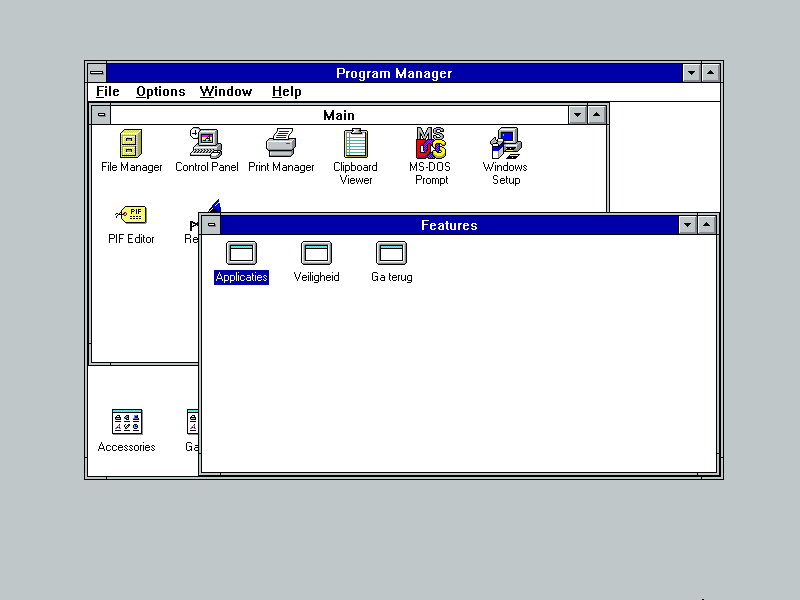The image size is (800, 600).
Task: Select the Clipboard Viewer icon
Action: pyautogui.click(x=355, y=144)
